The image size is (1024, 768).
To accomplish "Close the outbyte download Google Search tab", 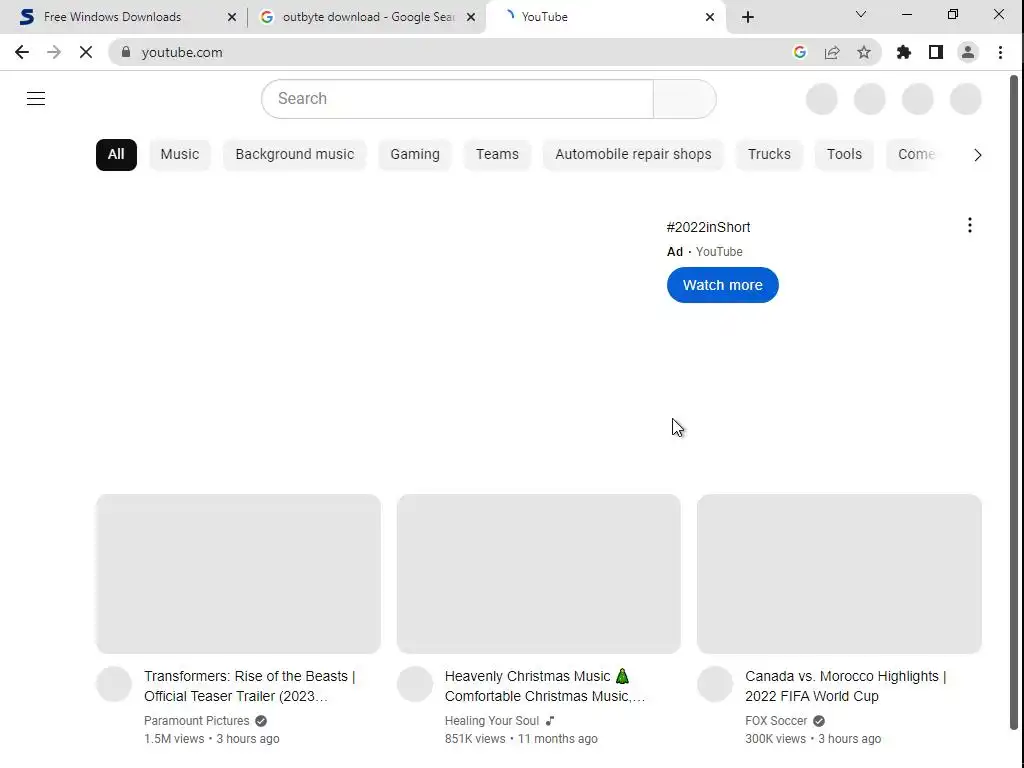I will (471, 17).
